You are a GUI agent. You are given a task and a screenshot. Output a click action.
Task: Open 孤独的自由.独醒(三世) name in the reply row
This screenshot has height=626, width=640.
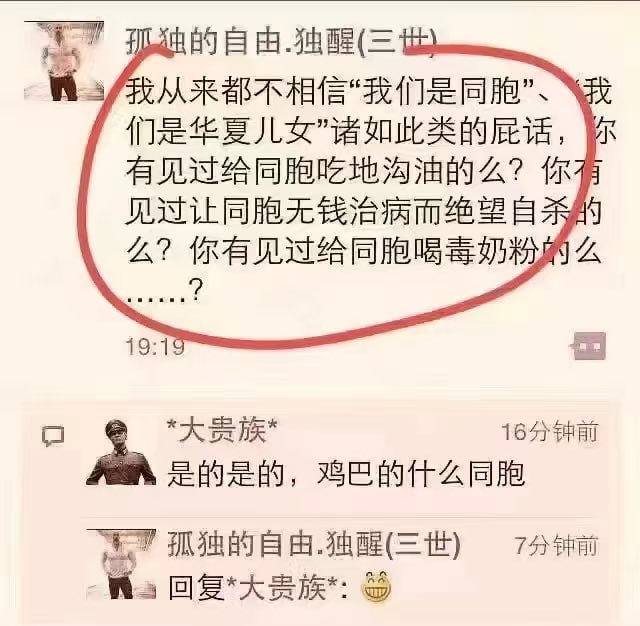[x=314, y=544]
